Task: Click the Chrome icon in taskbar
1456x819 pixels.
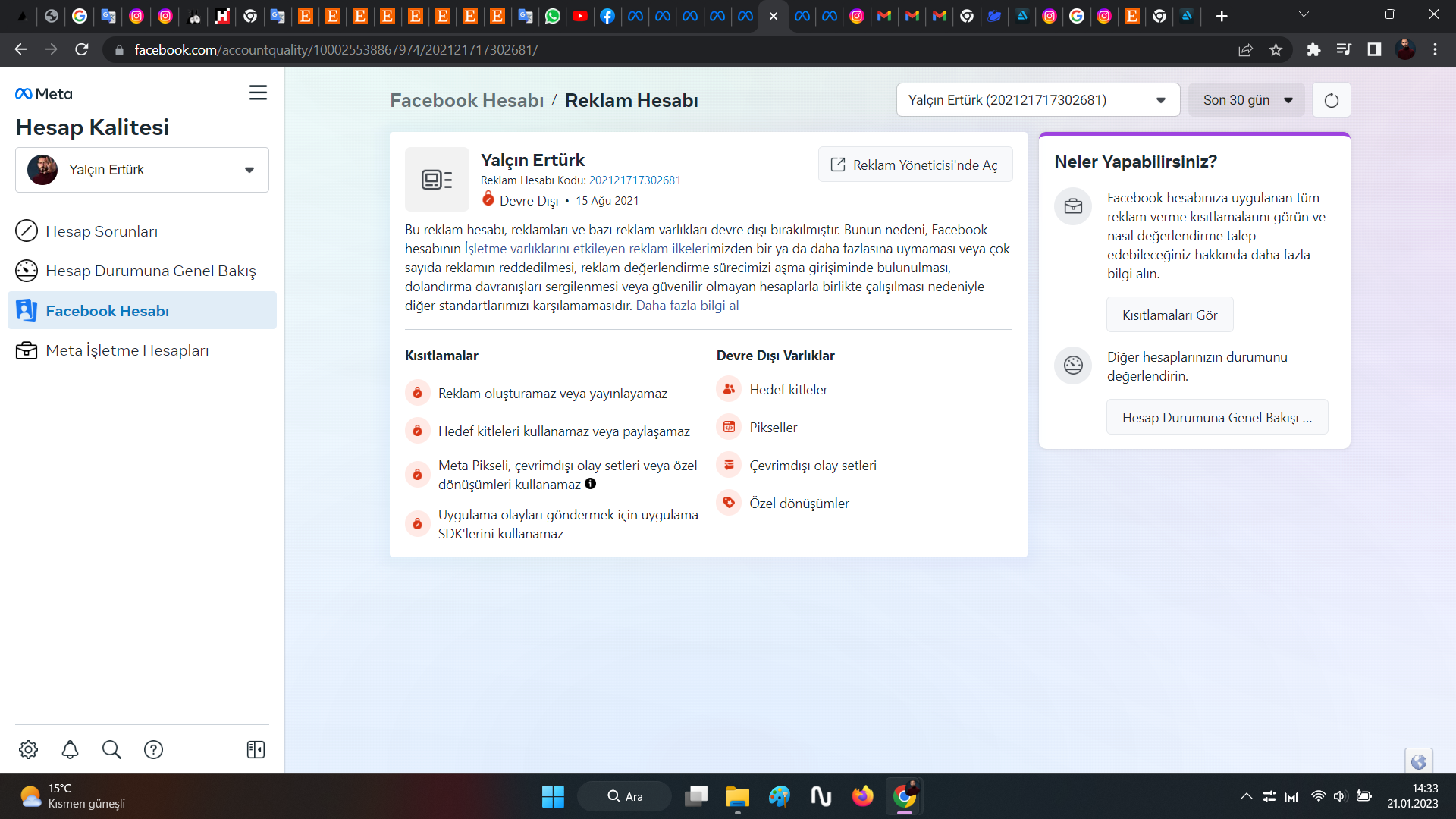Action: [904, 796]
